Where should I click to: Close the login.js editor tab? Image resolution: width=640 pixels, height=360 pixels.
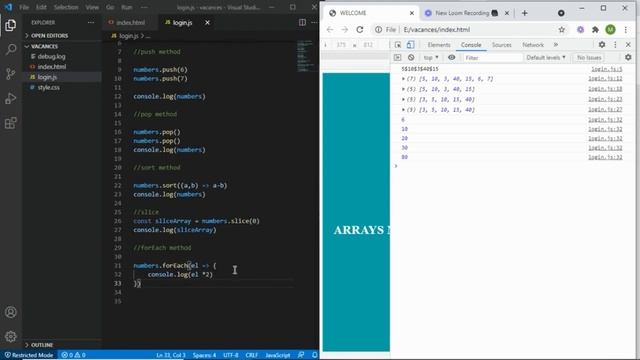pos(207,22)
